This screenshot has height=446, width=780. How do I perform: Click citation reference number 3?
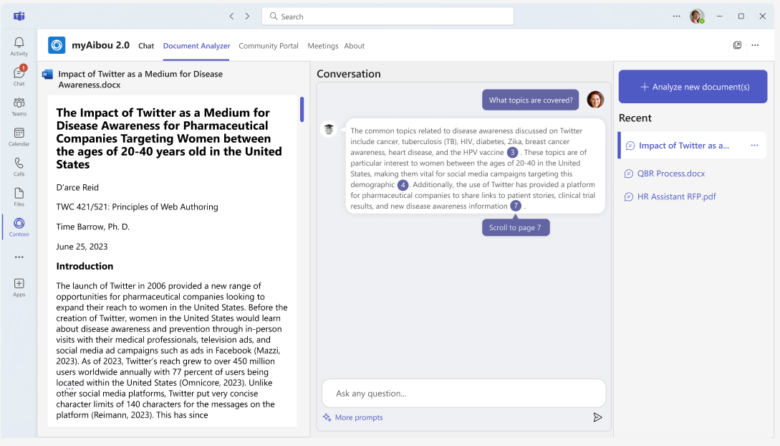point(512,153)
